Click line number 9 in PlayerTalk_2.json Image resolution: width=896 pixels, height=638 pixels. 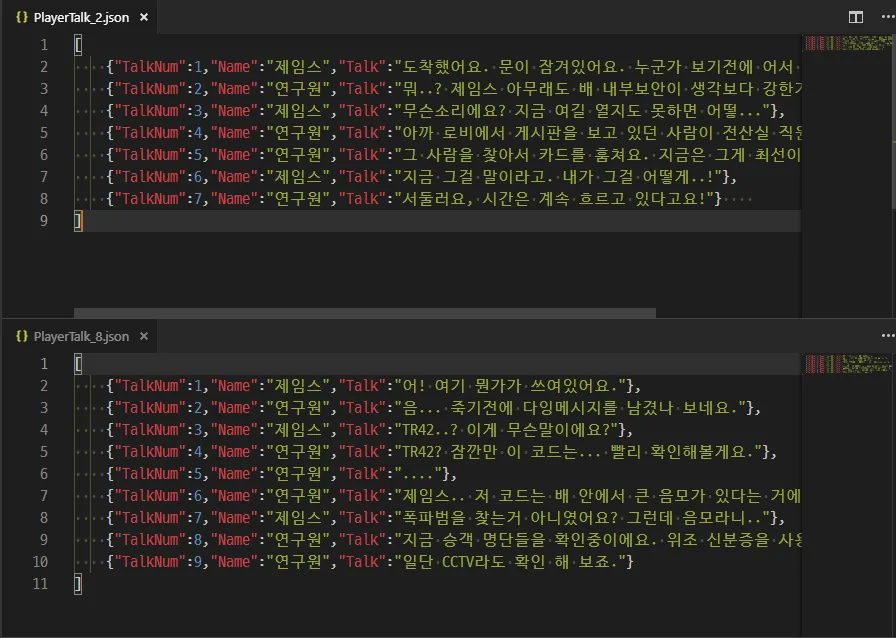click(43, 221)
